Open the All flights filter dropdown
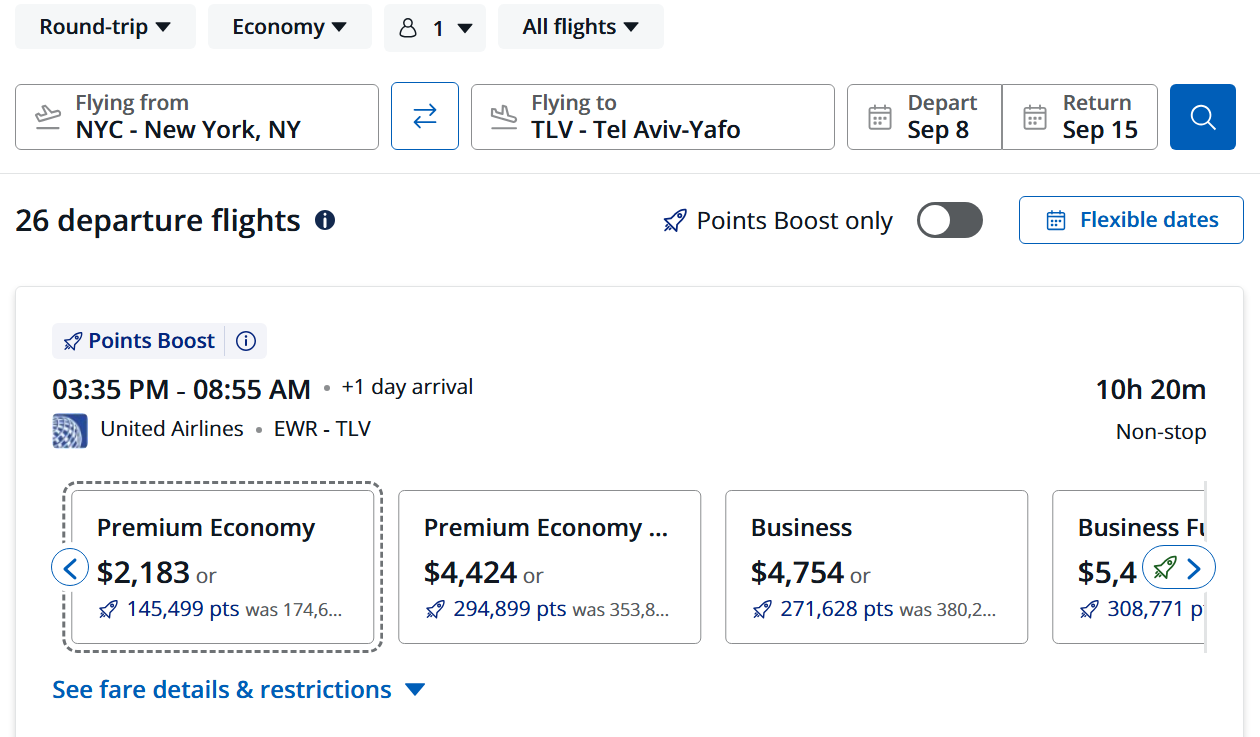The image size is (1260, 737). point(581,27)
